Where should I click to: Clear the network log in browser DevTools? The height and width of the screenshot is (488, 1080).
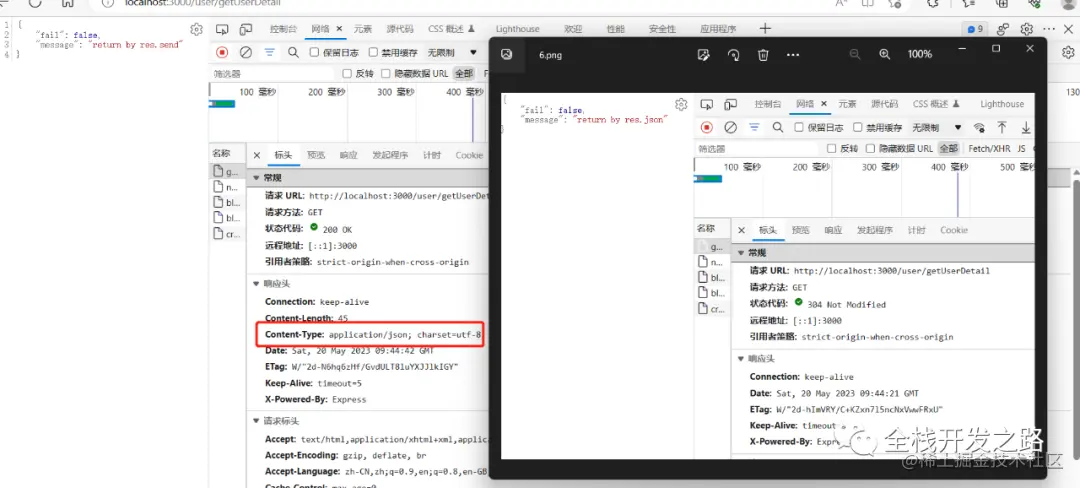(245, 52)
